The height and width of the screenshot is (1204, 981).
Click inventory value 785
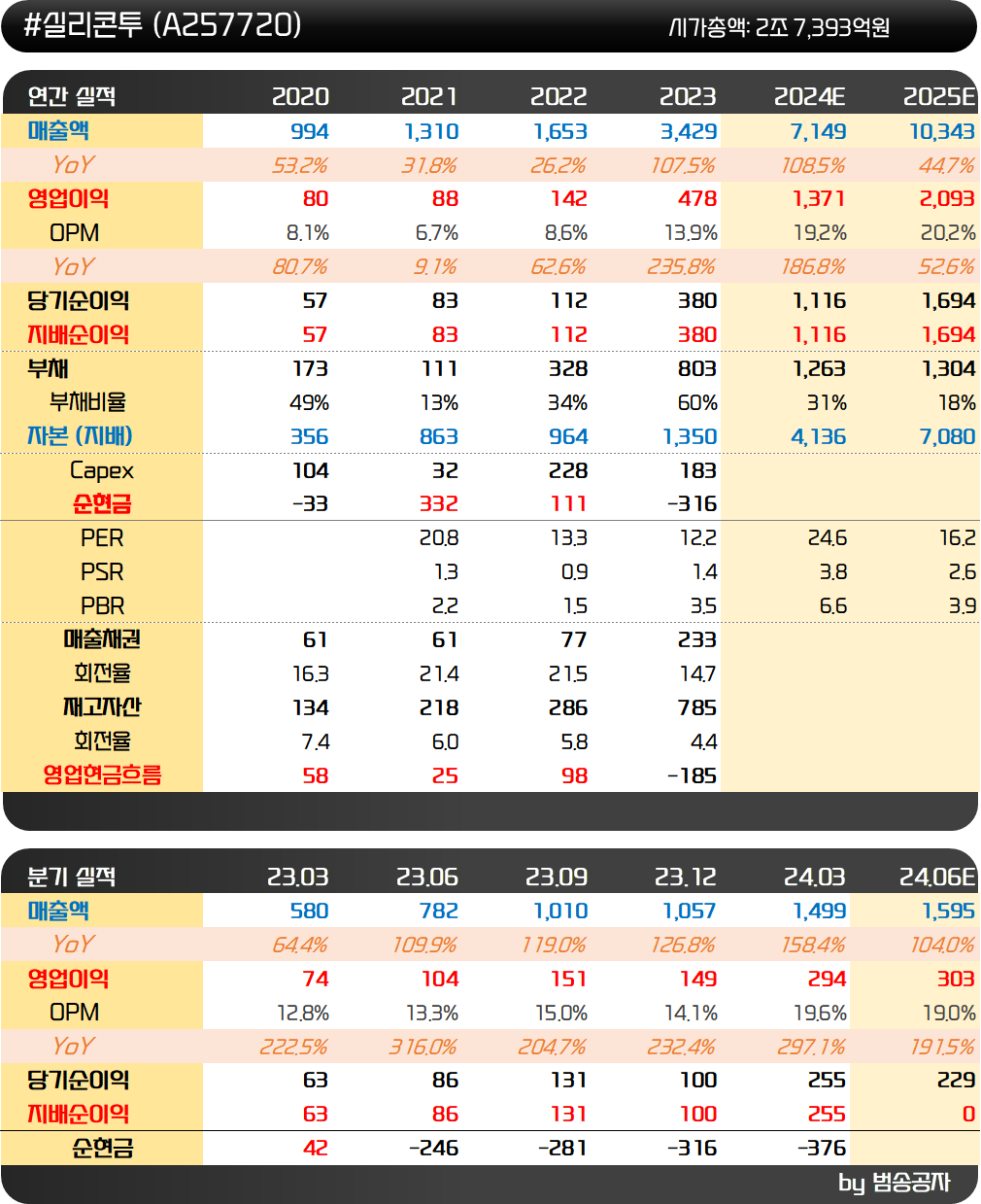(x=697, y=707)
